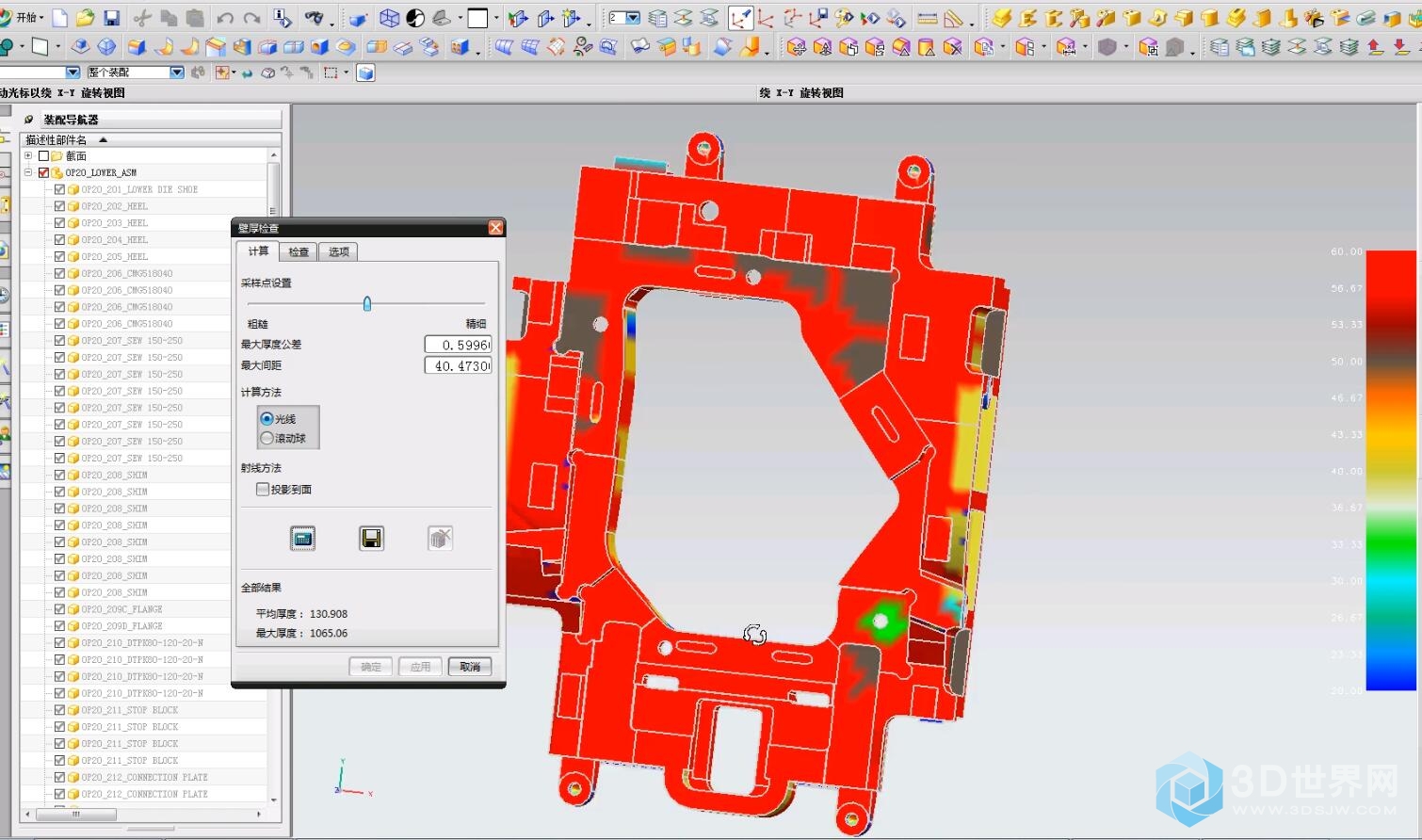Open the empty filter combo box left of 整个装配
1422x840 pixels.
(73, 73)
